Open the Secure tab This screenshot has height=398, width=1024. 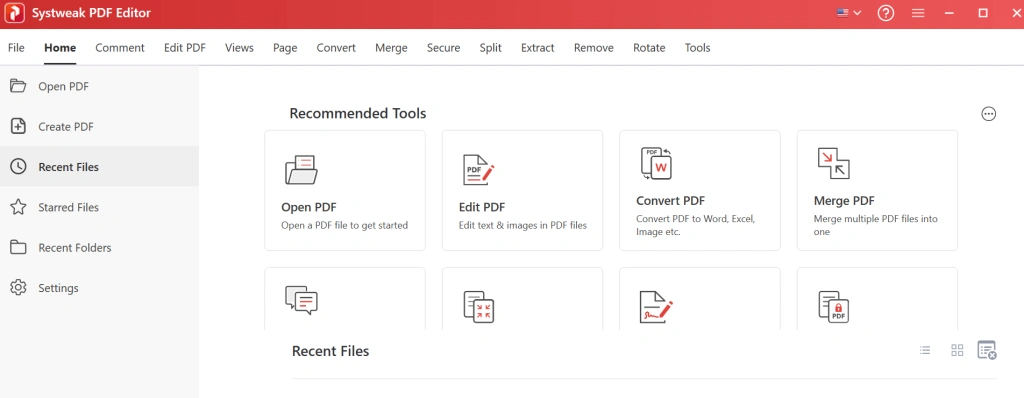443,48
